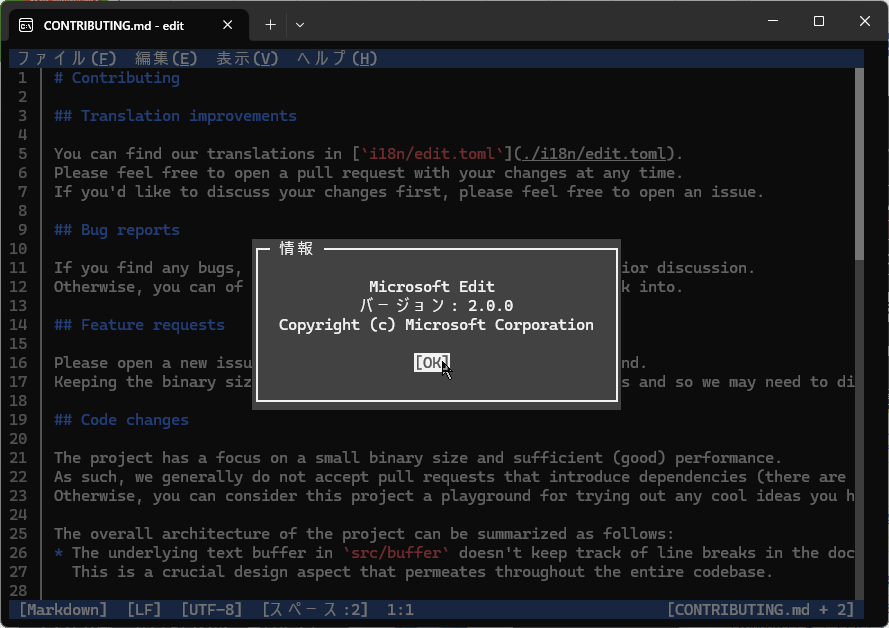Image resolution: width=889 pixels, height=628 pixels.
Task: Click the line 'Please feel free to open a pull request'
Action: point(369,173)
